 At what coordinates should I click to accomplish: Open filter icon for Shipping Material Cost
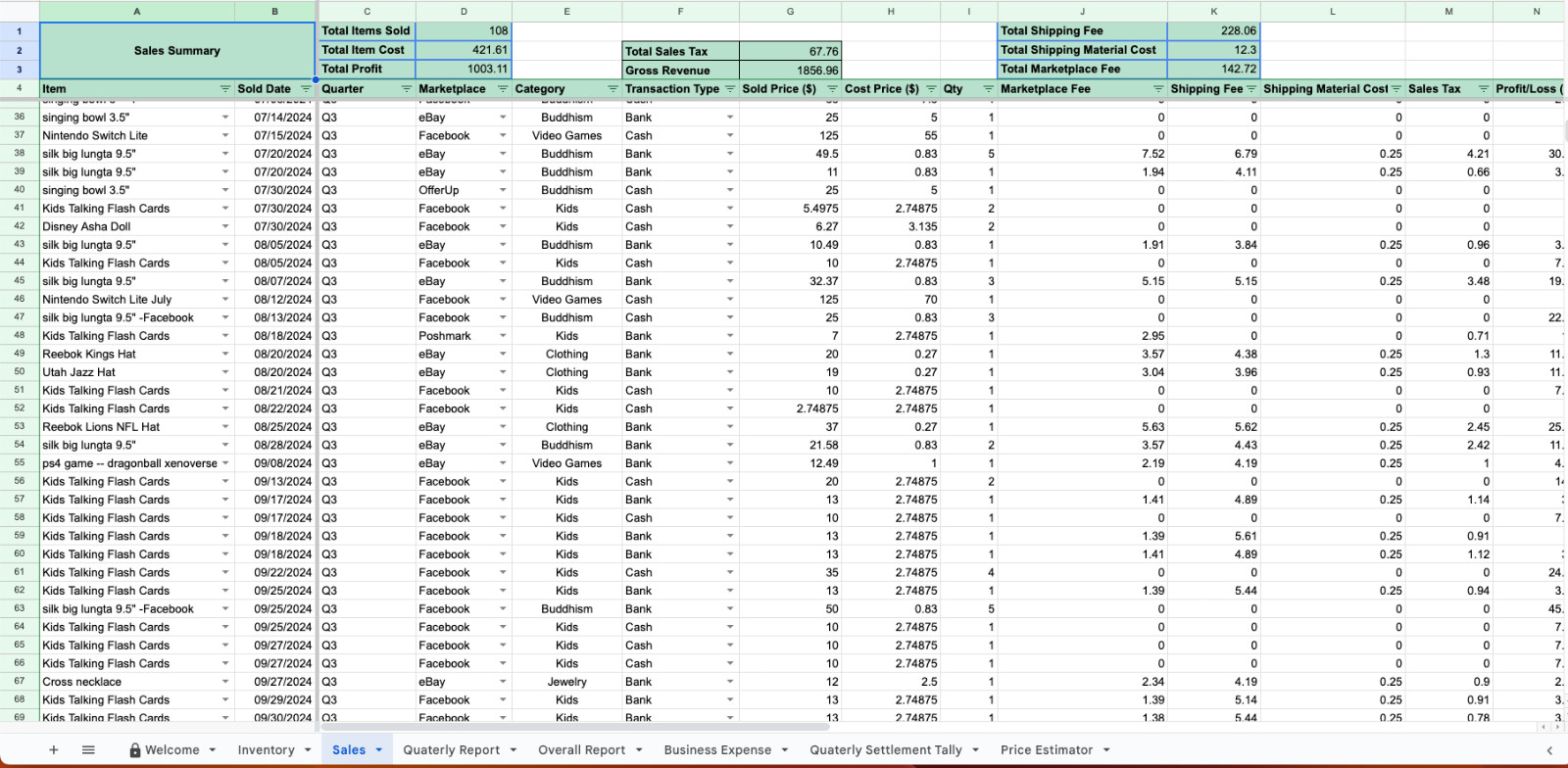tap(1396, 89)
